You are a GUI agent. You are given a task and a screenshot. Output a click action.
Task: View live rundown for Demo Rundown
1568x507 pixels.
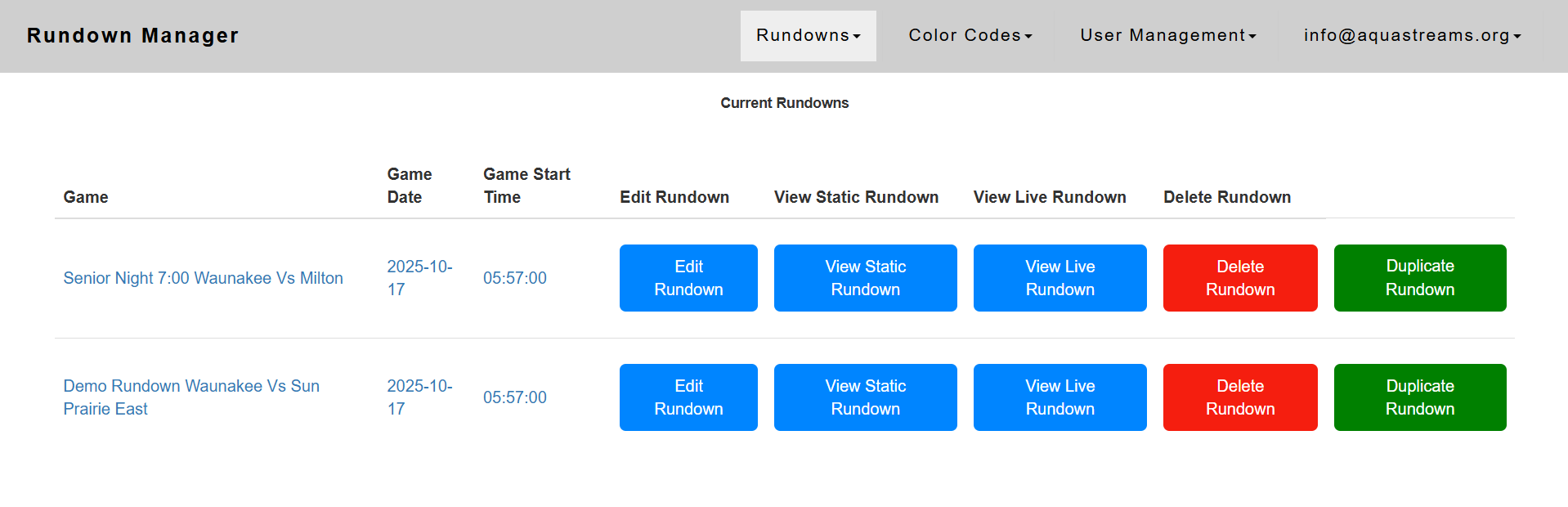click(1060, 397)
